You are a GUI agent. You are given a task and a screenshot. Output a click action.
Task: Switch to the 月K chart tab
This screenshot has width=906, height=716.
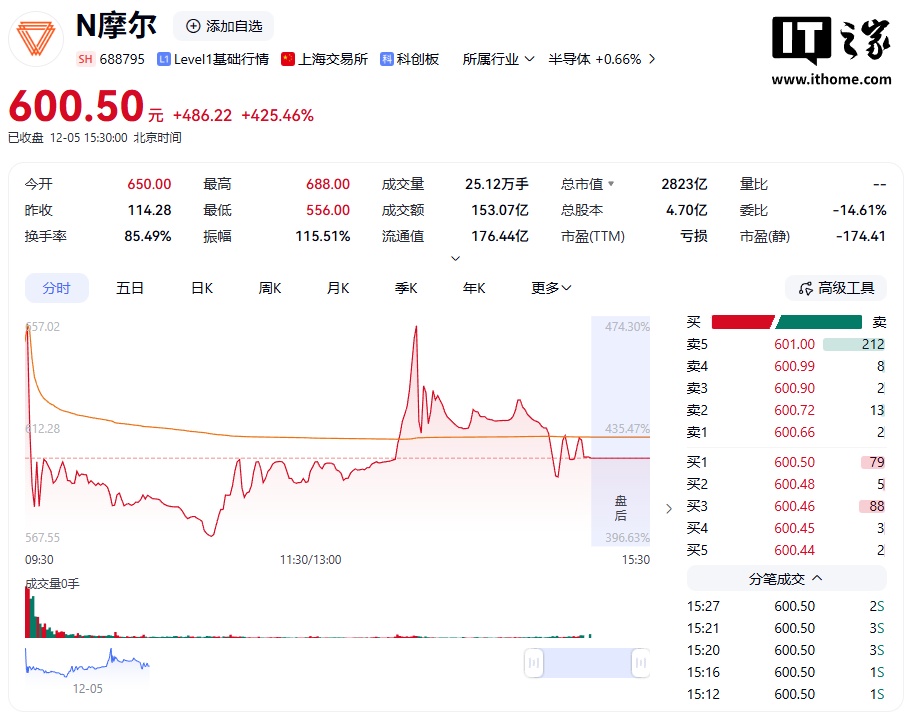pyautogui.click(x=338, y=288)
